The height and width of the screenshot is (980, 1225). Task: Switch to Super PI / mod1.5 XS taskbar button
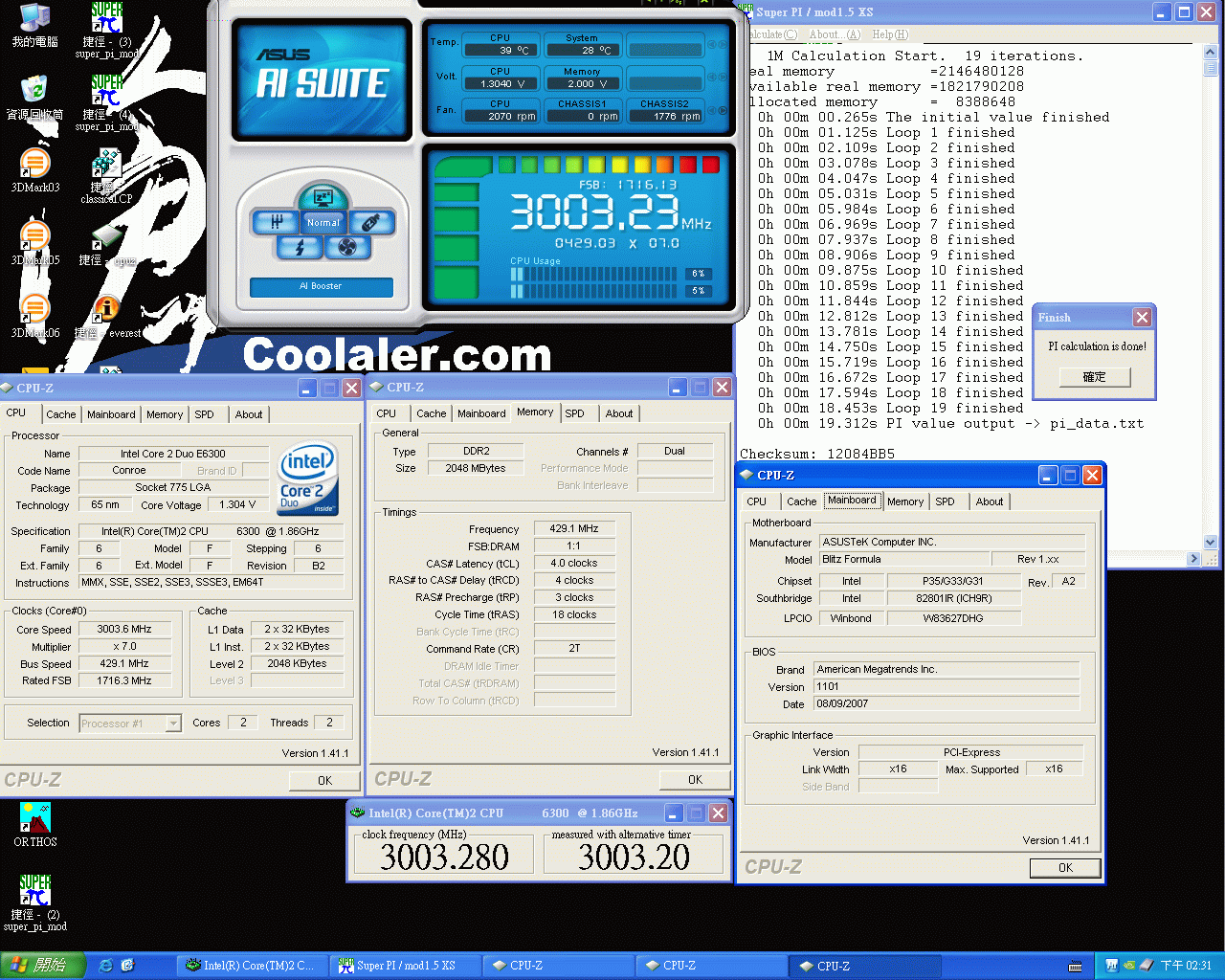(404, 966)
